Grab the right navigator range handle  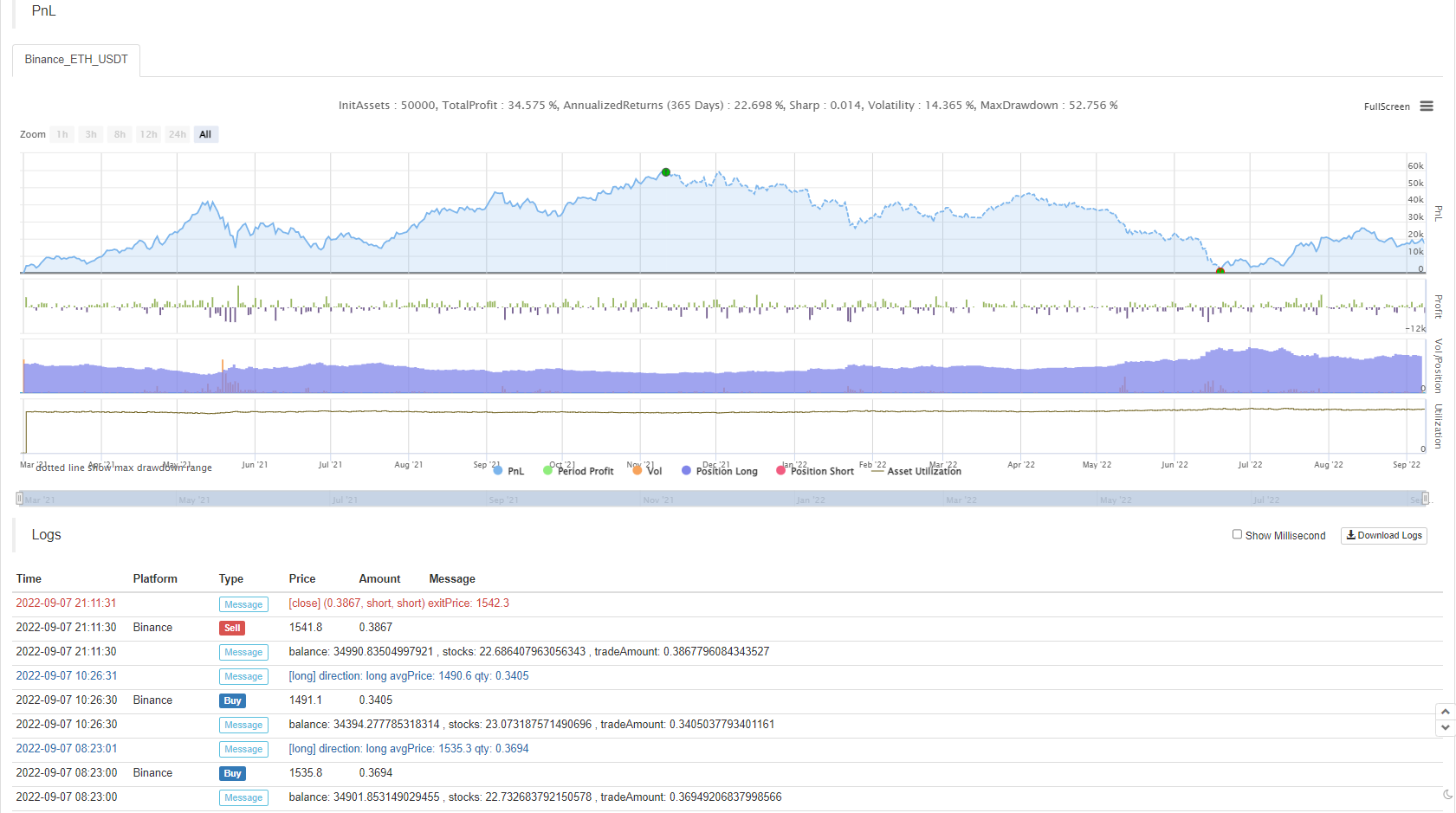pyautogui.click(x=1425, y=499)
